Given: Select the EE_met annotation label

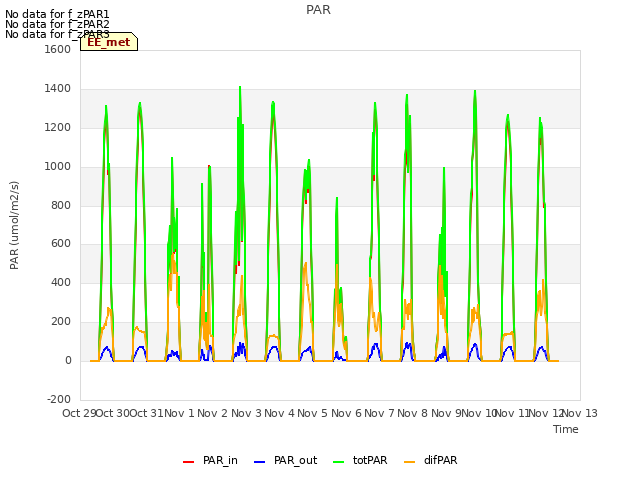Looking at the screenshot, I should click(x=109, y=42).
